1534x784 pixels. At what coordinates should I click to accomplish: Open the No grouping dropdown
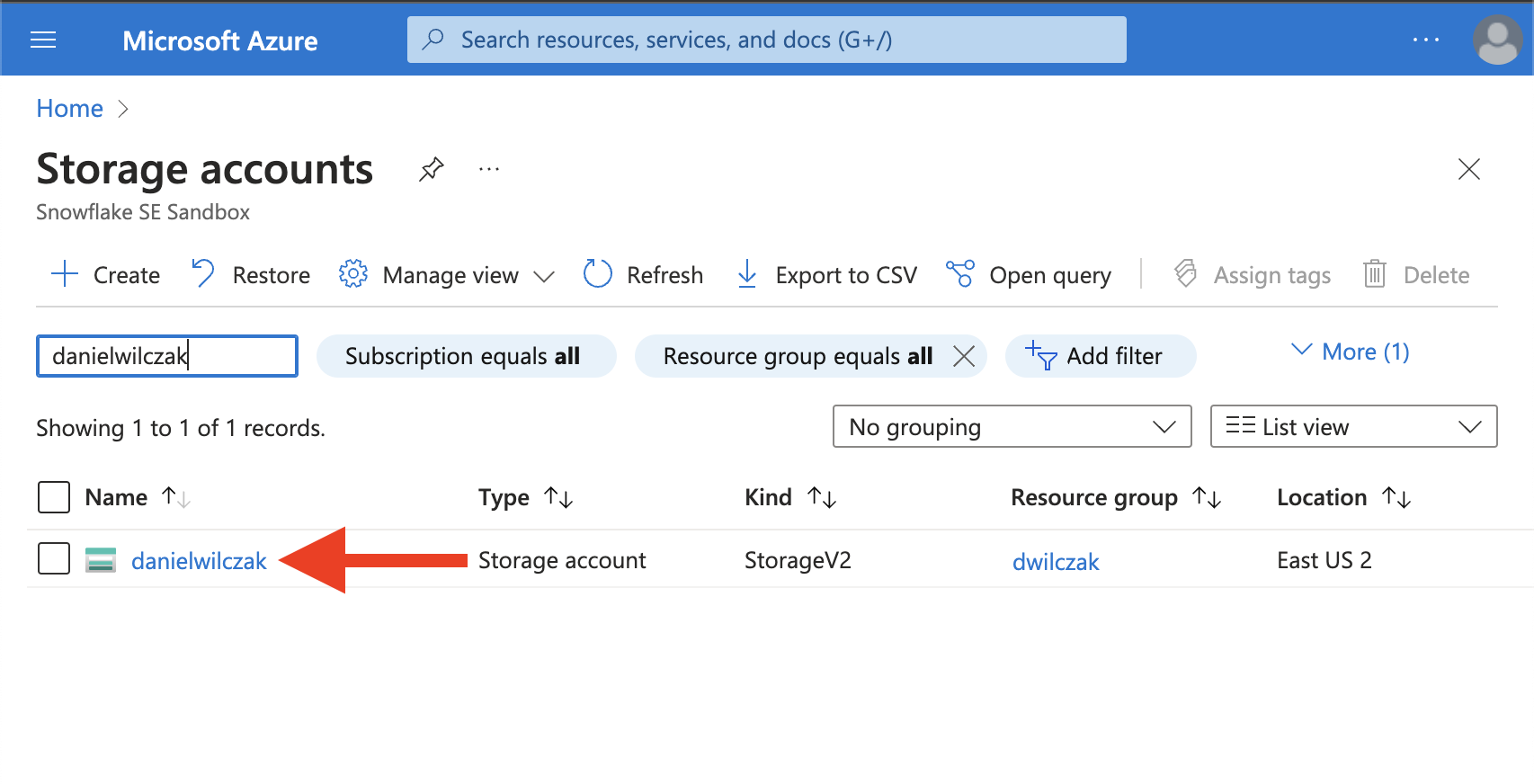pyautogui.click(x=1012, y=426)
